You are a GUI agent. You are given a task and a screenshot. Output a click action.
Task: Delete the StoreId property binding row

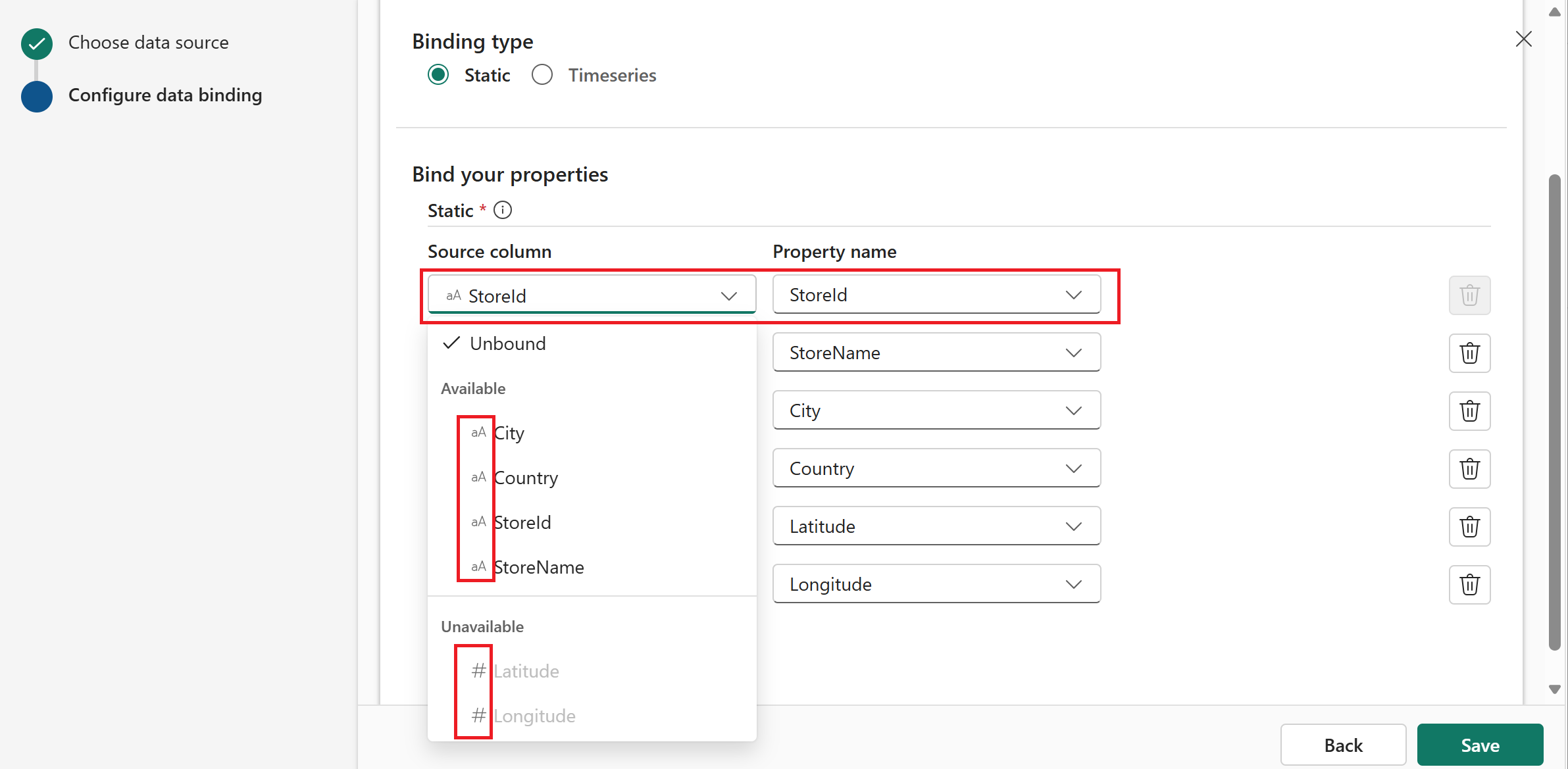point(1470,295)
